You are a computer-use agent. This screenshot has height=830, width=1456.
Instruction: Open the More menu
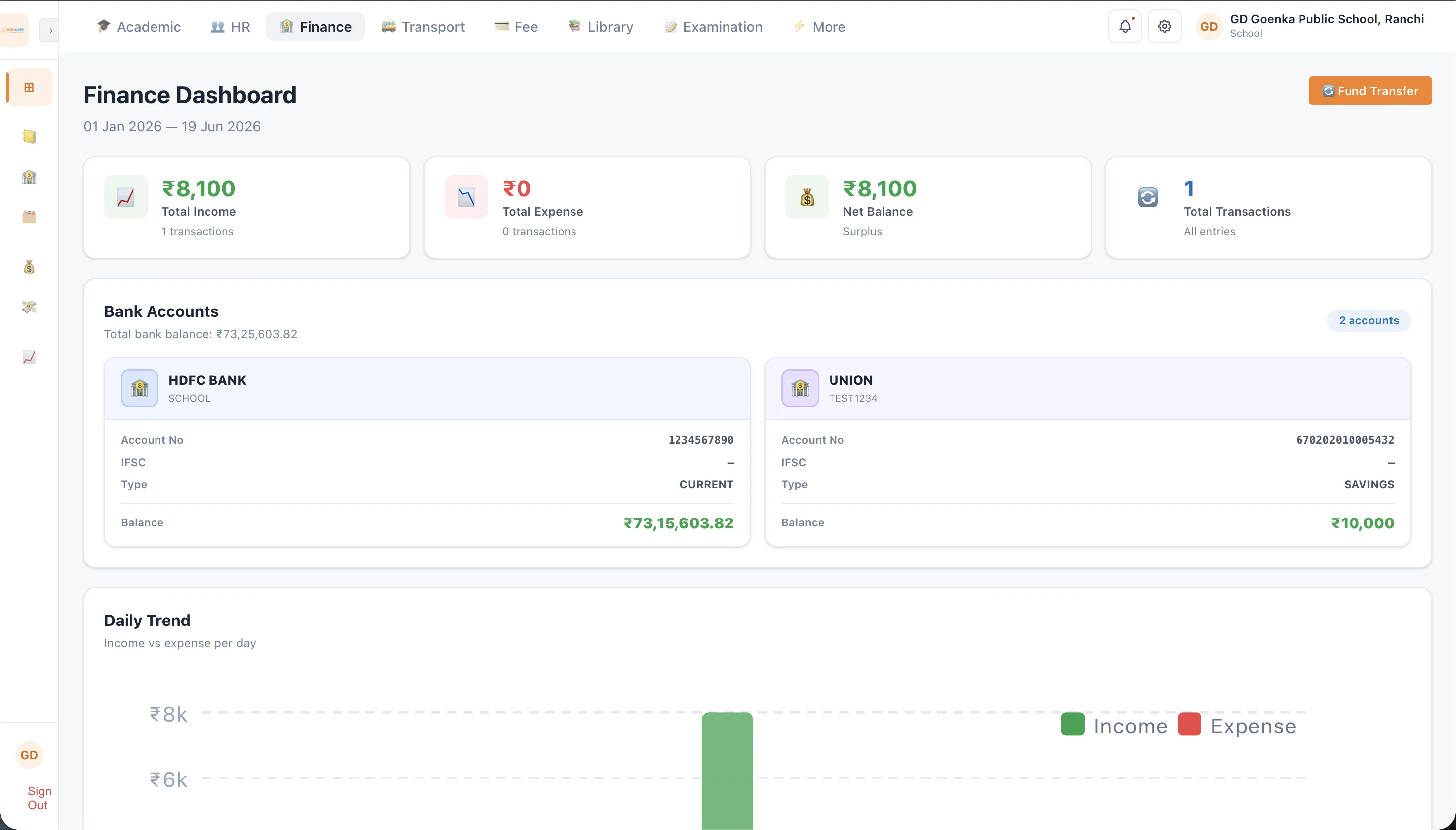tap(820, 27)
